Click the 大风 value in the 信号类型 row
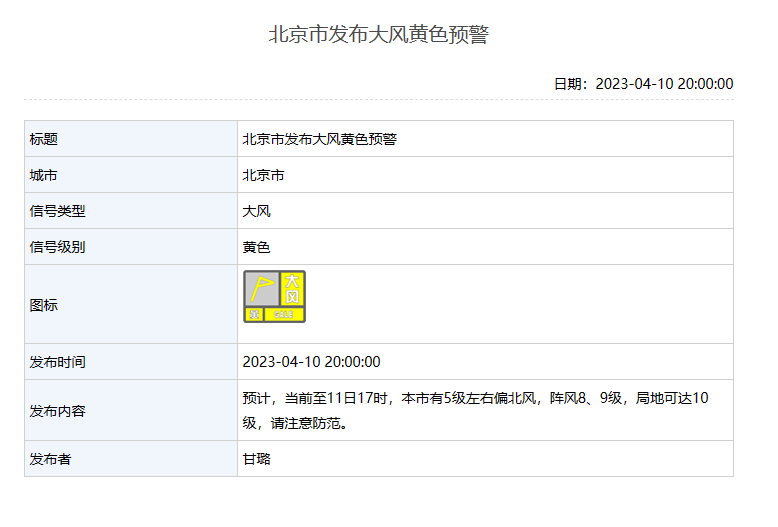 pyautogui.click(x=256, y=211)
